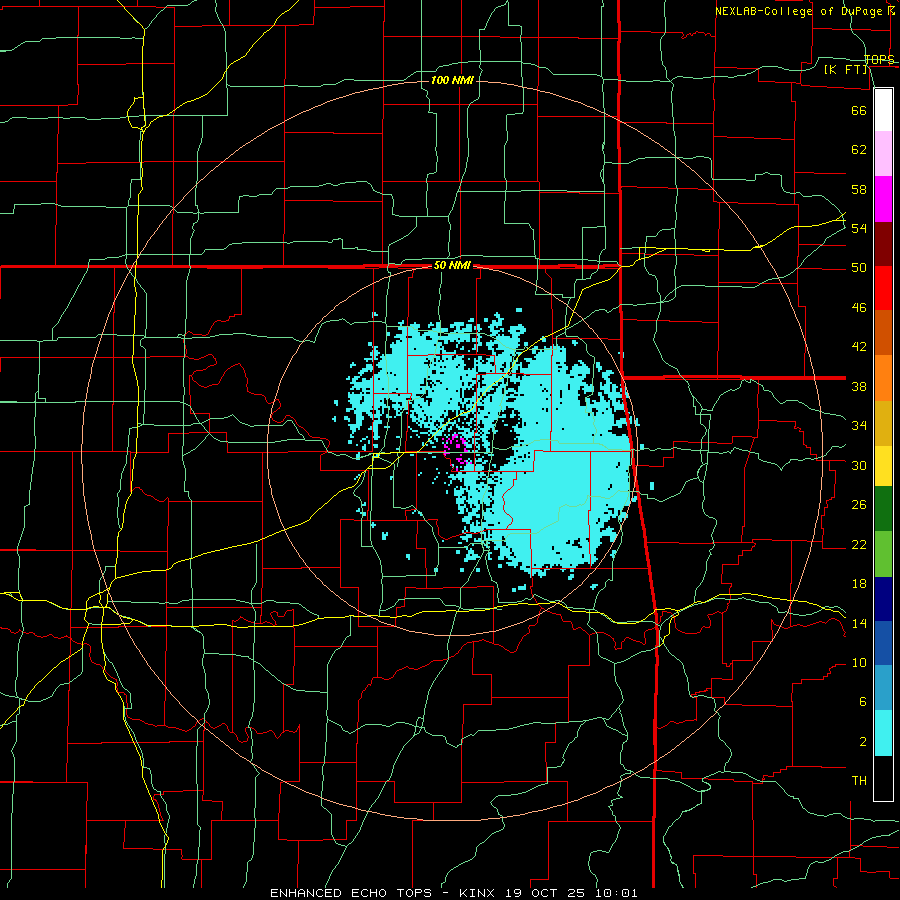The height and width of the screenshot is (900, 900).
Task: Click the legend value "54"
Action: pyautogui.click(x=859, y=228)
